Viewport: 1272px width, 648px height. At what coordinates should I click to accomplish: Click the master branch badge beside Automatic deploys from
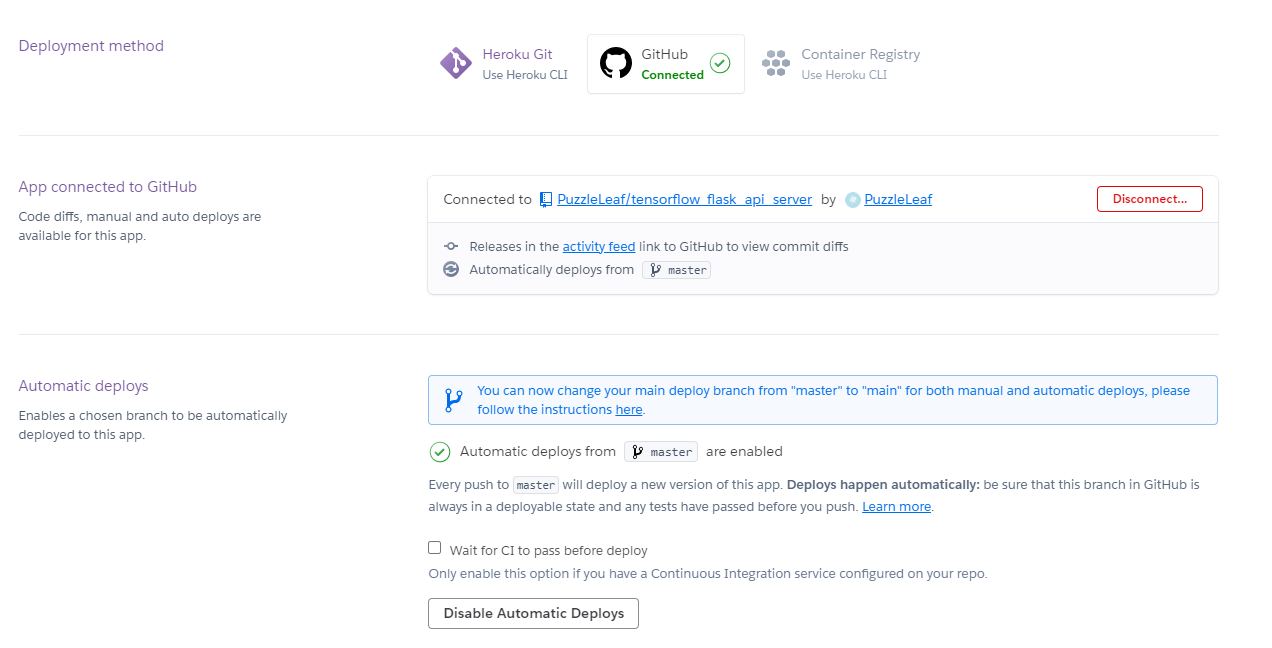click(x=661, y=452)
